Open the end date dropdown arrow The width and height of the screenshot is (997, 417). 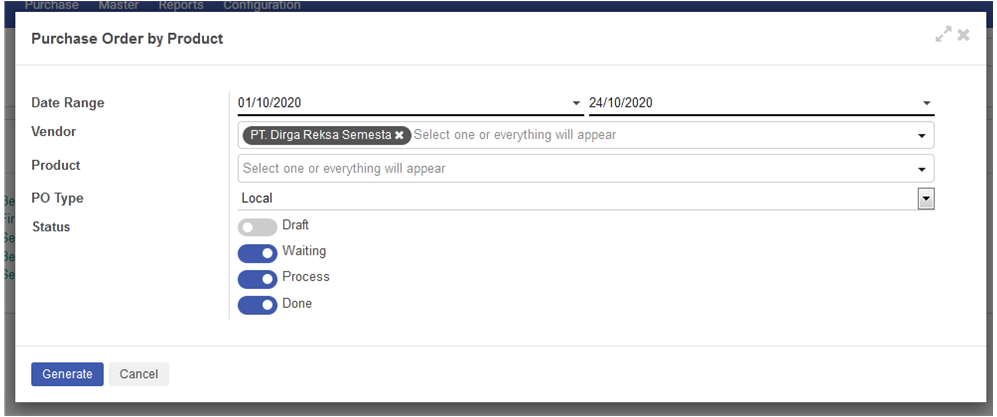pyautogui.click(x=927, y=103)
